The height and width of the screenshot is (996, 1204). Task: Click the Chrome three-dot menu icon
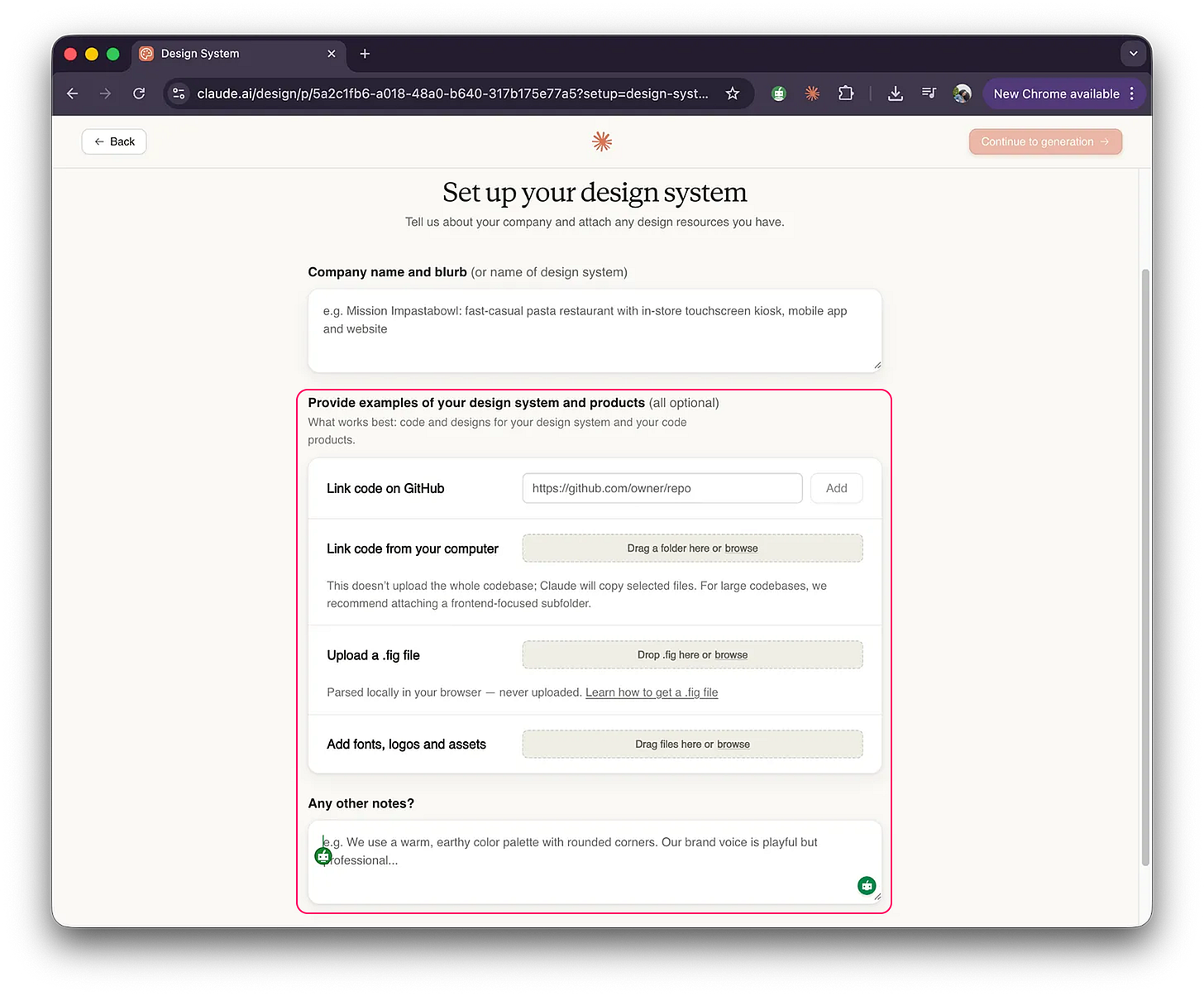[x=1132, y=93]
